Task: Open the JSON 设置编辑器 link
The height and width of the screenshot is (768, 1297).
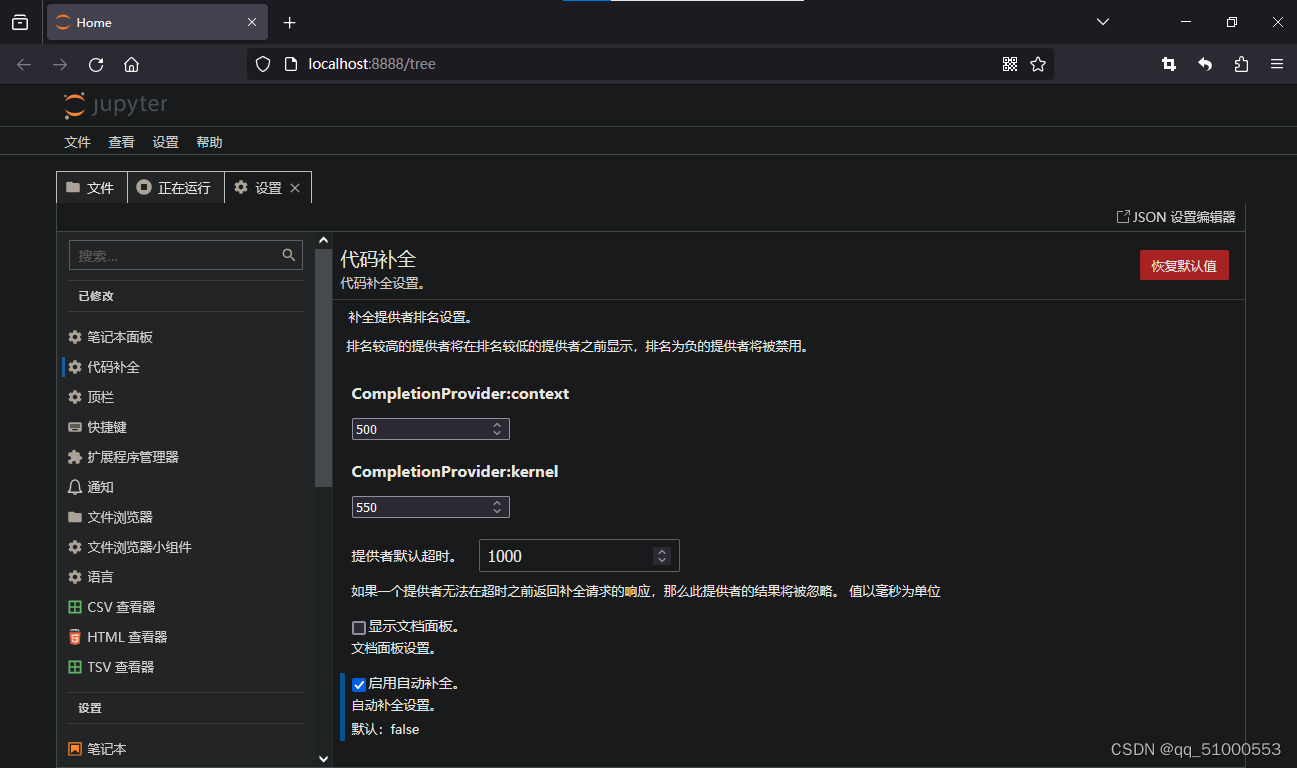Action: 1176,217
